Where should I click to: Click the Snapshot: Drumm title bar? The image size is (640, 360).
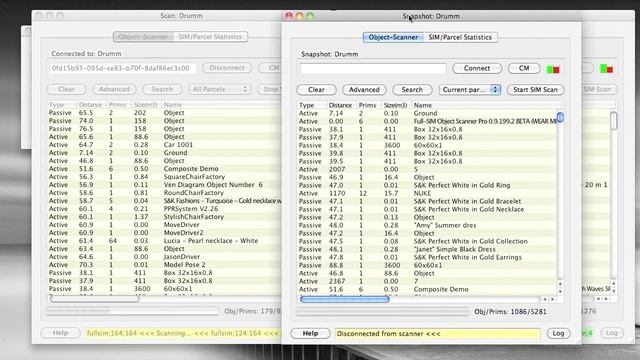(431, 16)
